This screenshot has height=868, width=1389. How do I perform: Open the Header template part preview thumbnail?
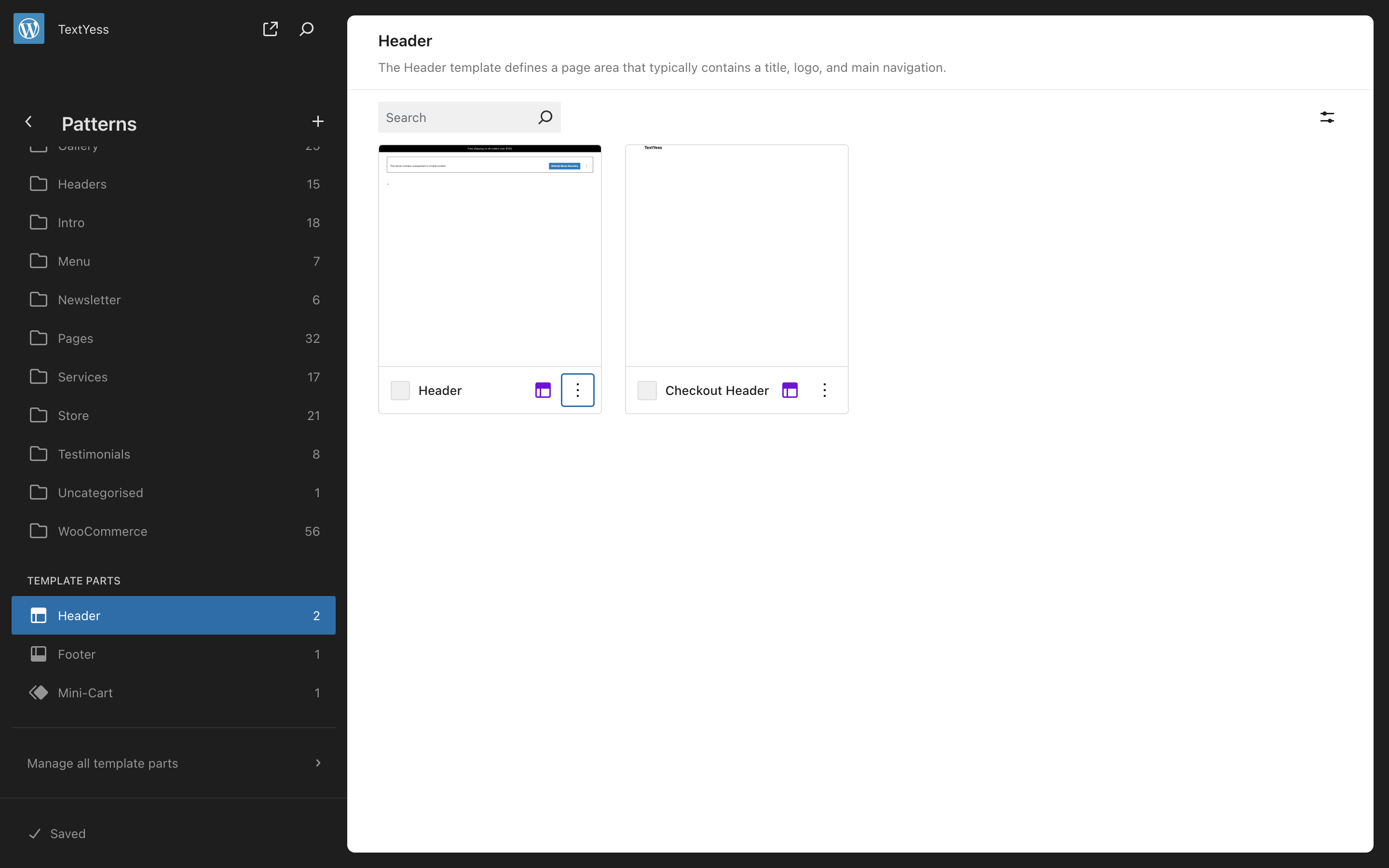[x=490, y=256]
